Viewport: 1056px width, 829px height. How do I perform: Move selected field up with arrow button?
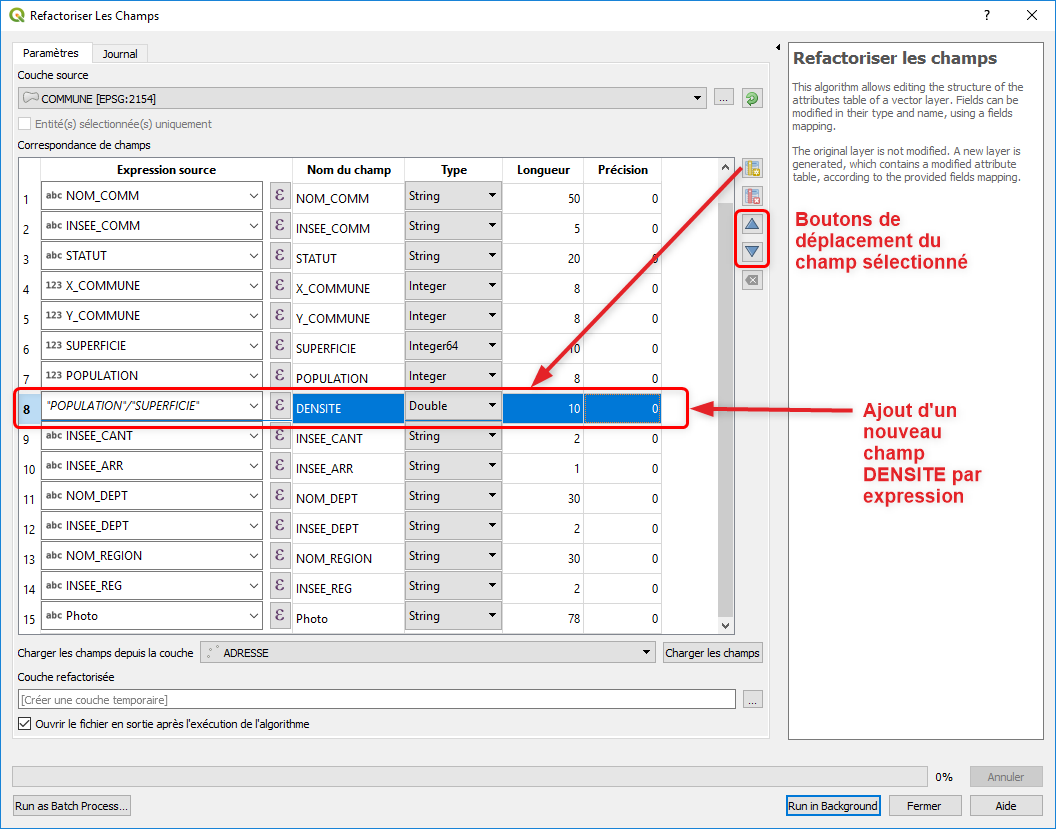click(x=752, y=224)
